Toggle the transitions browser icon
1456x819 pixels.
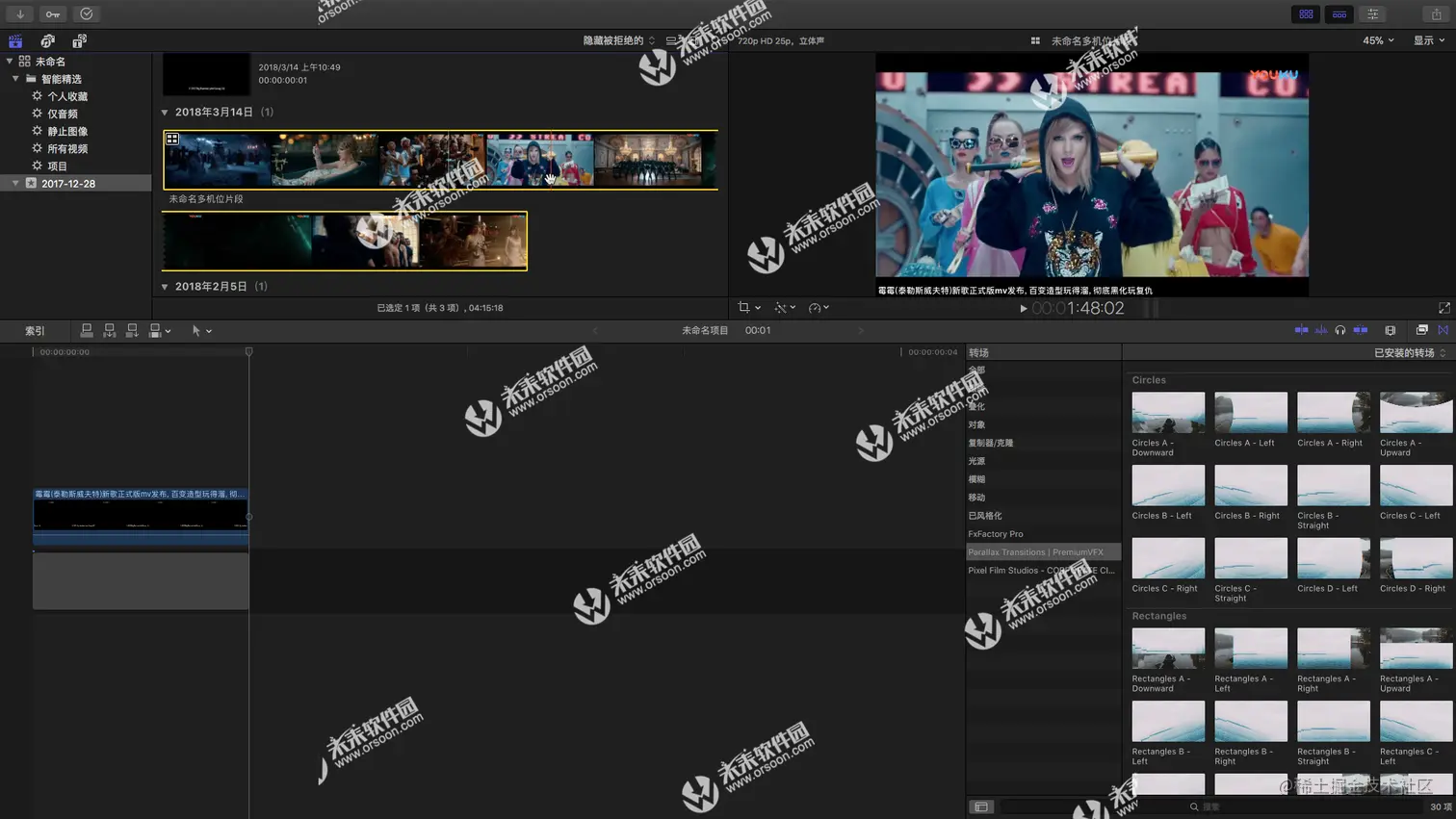click(1443, 330)
